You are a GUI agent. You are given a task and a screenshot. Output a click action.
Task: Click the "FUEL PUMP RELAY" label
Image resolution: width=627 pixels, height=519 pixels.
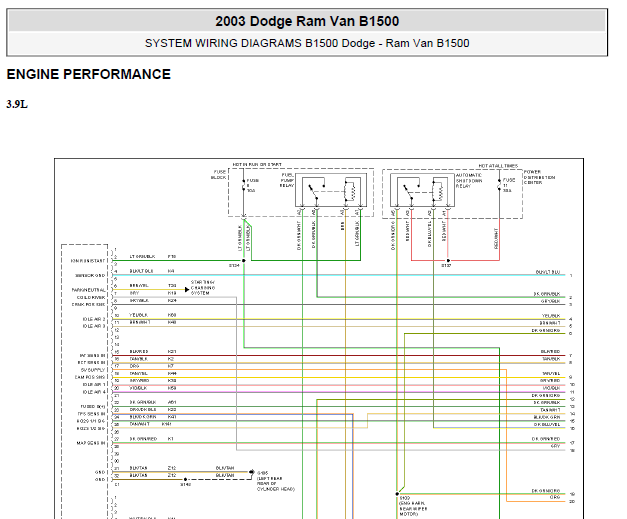tap(287, 180)
